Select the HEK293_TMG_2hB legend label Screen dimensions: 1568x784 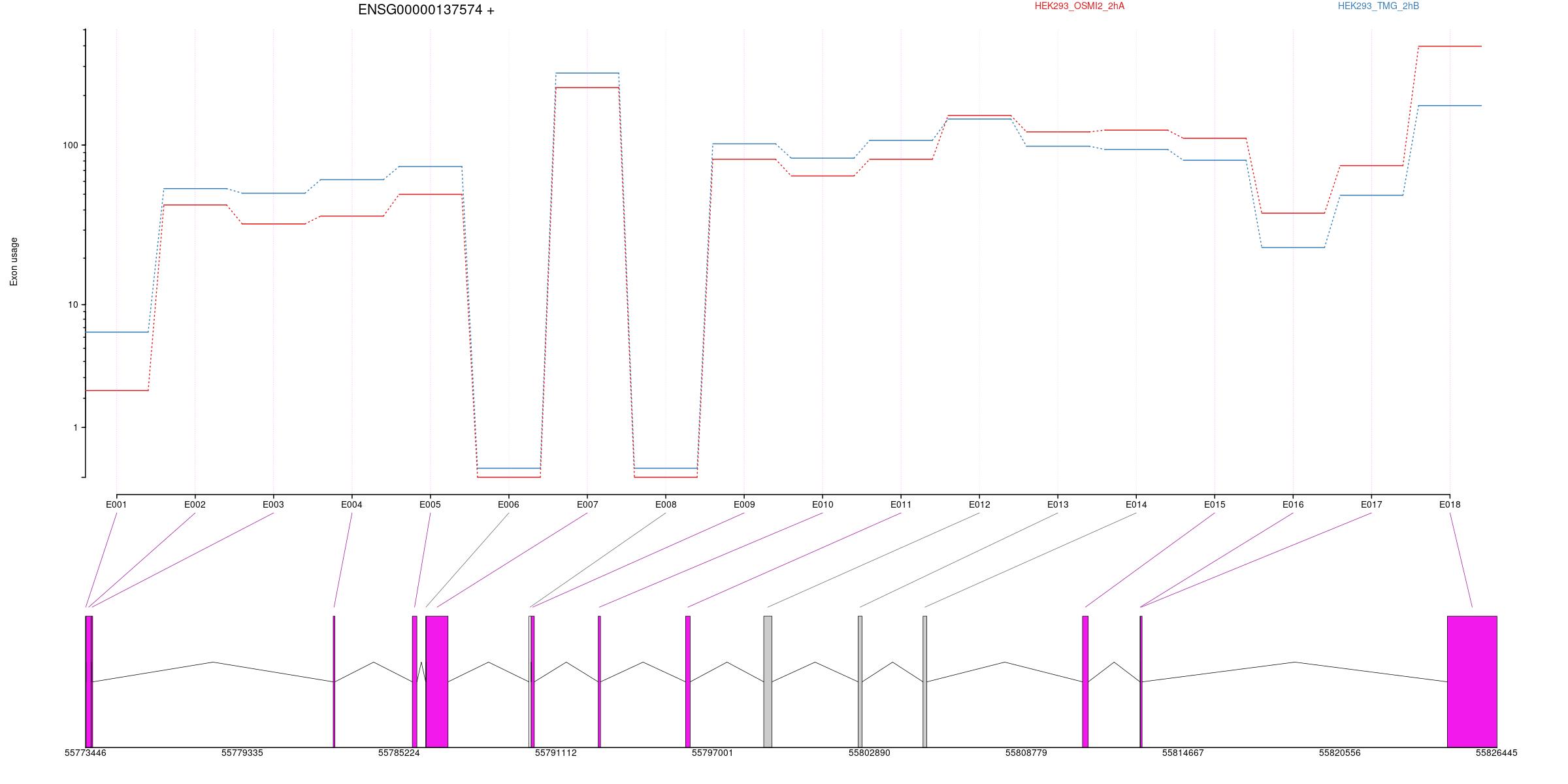1379,6
